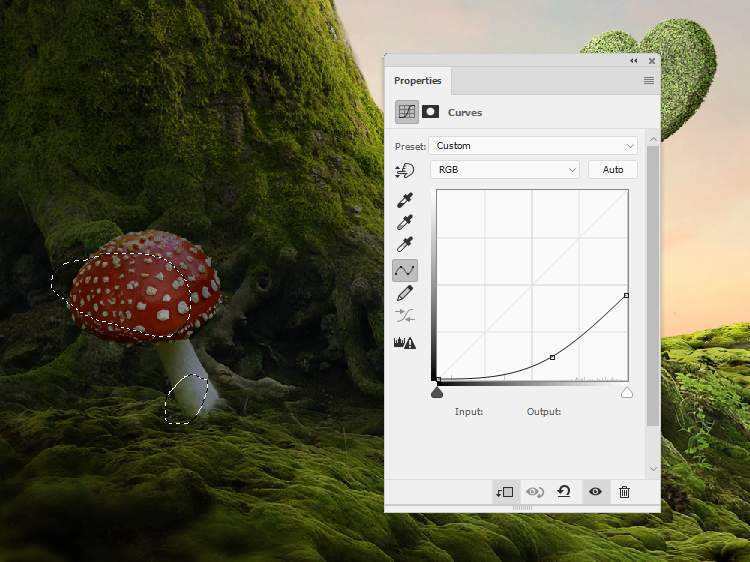Screen dimensions: 750x562
Task: Pick the white point eyedropper
Action: click(405, 246)
